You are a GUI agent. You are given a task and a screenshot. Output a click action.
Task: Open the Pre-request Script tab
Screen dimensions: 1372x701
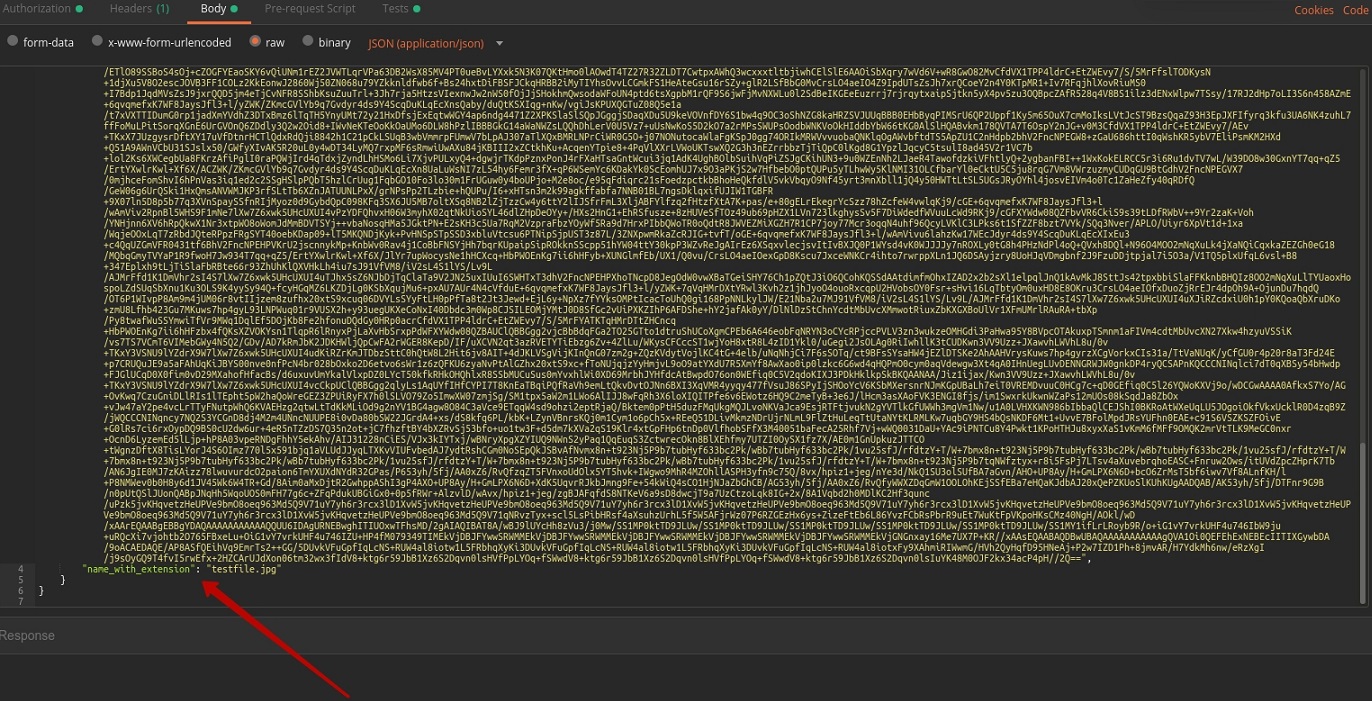(x=312, y=9)
